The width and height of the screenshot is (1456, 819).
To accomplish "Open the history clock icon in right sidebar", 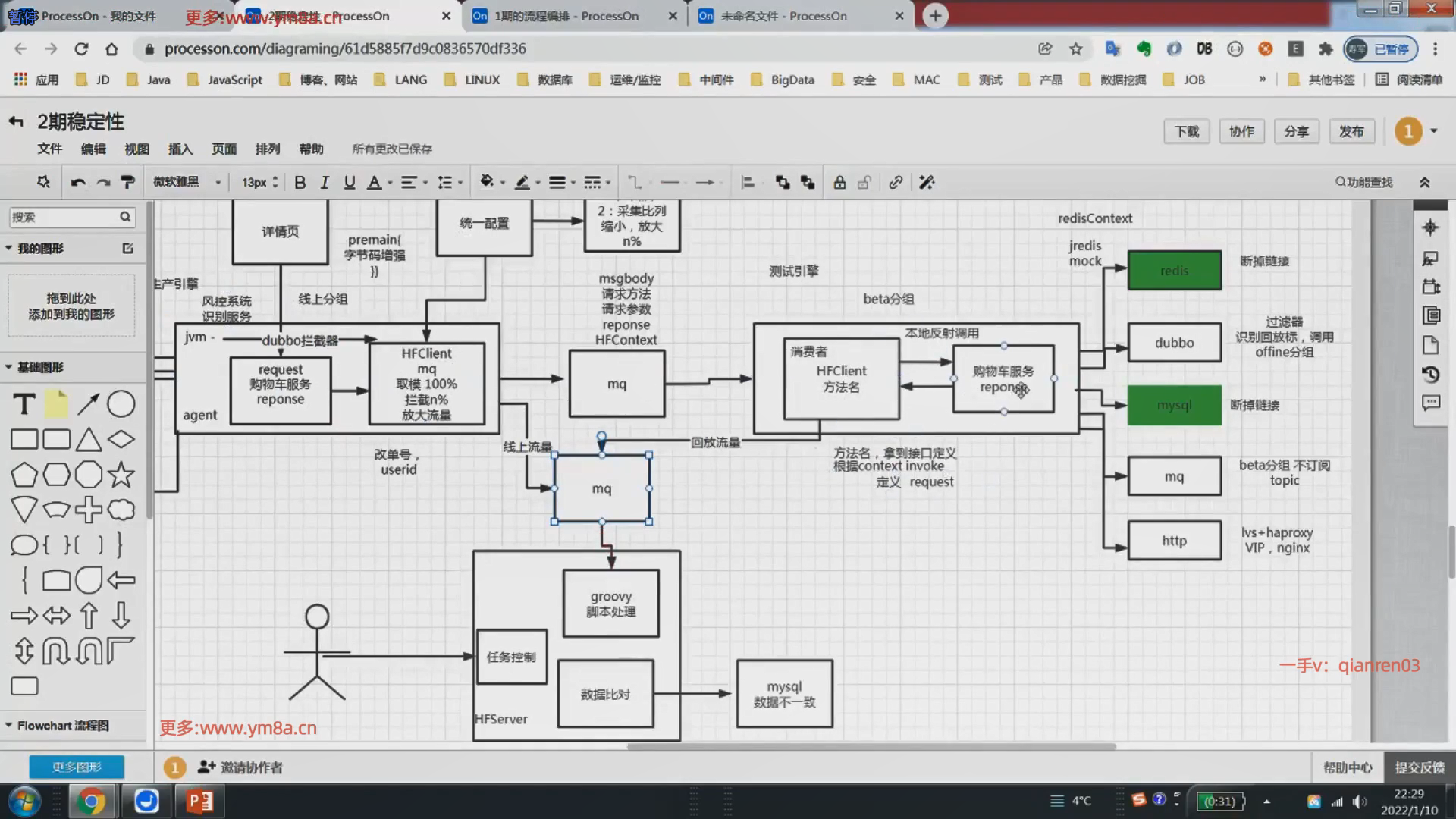I will (1430, 375).
